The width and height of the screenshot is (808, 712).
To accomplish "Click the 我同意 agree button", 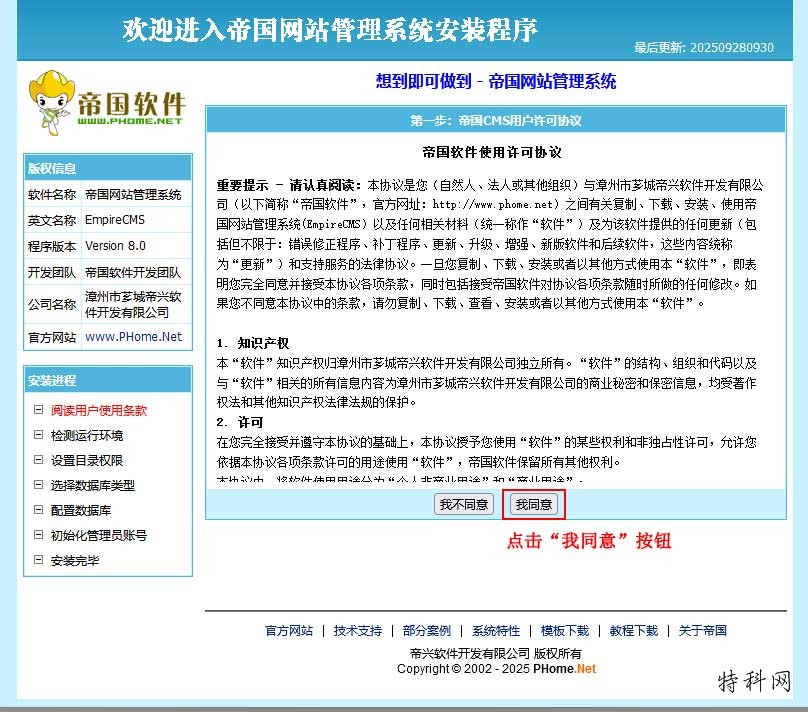I will pos(533,504).
